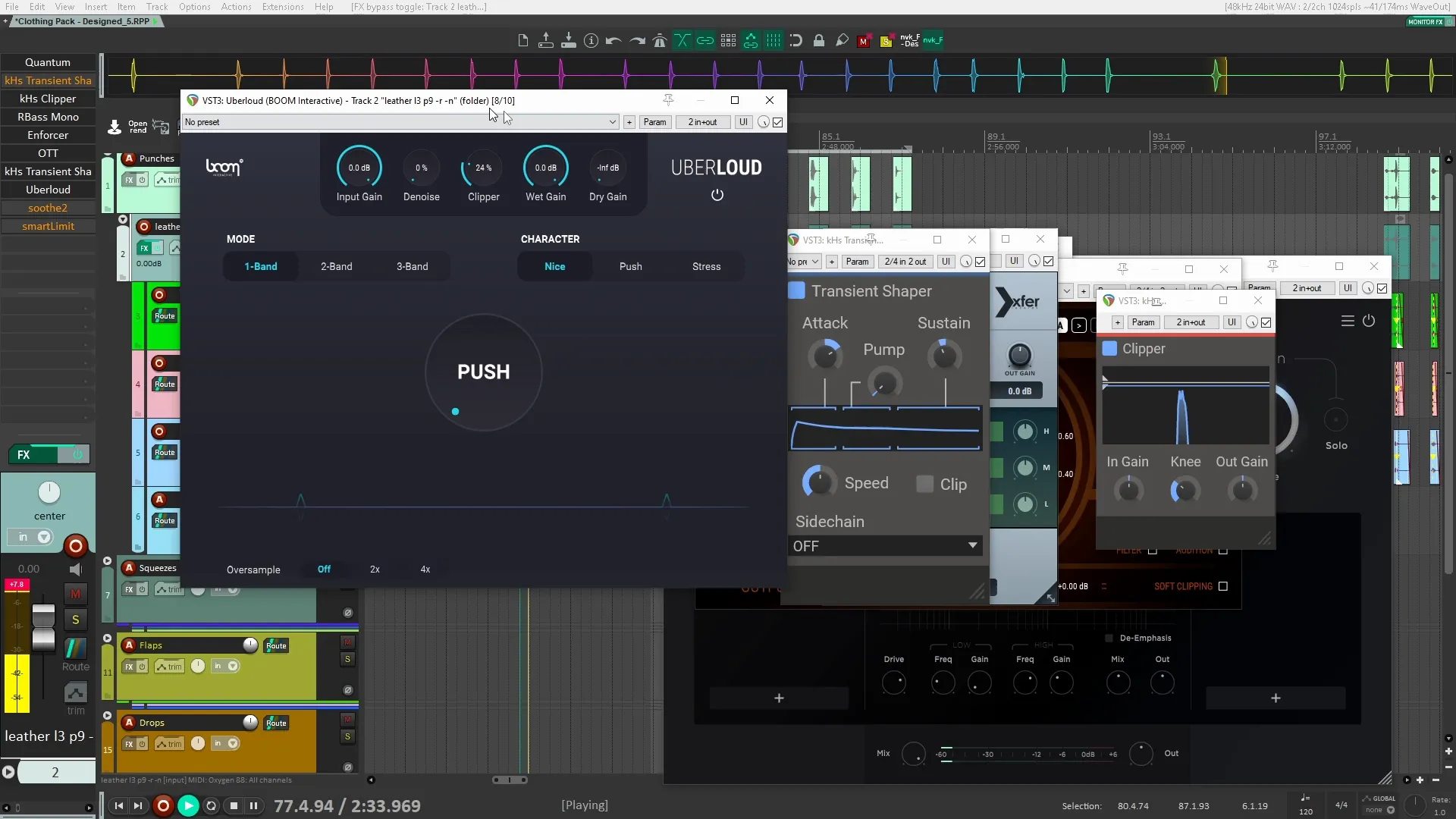Screen dimensions: 1456x819
Task: Expand Squeezes track folder arrow
Action: (107, 561)
